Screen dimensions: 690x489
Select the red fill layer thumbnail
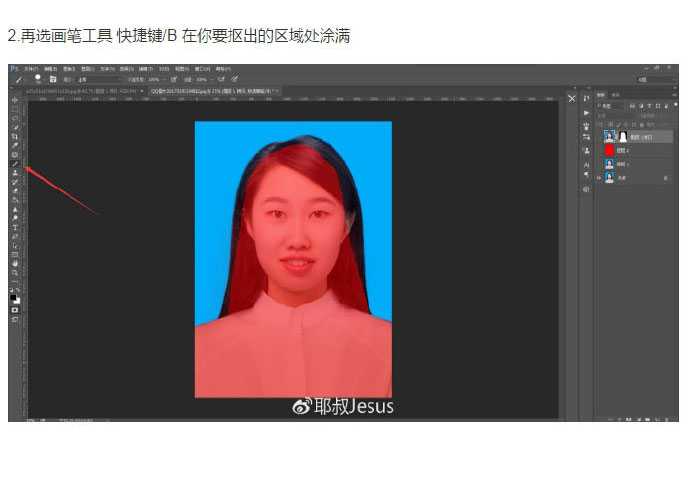point(609,151)
